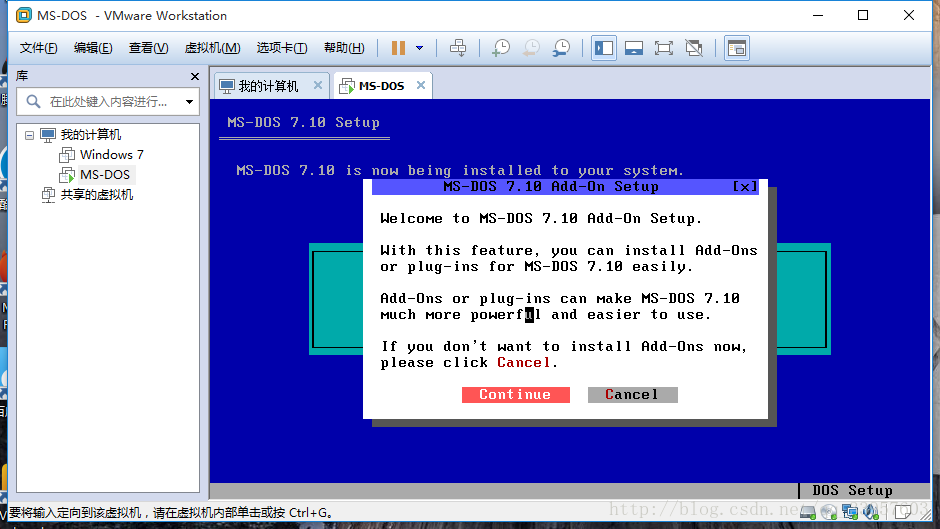The height and width of the screenshot is (529, 940).
Task: Open the 帮助(H) menu
Action: [x=344, y=48]
